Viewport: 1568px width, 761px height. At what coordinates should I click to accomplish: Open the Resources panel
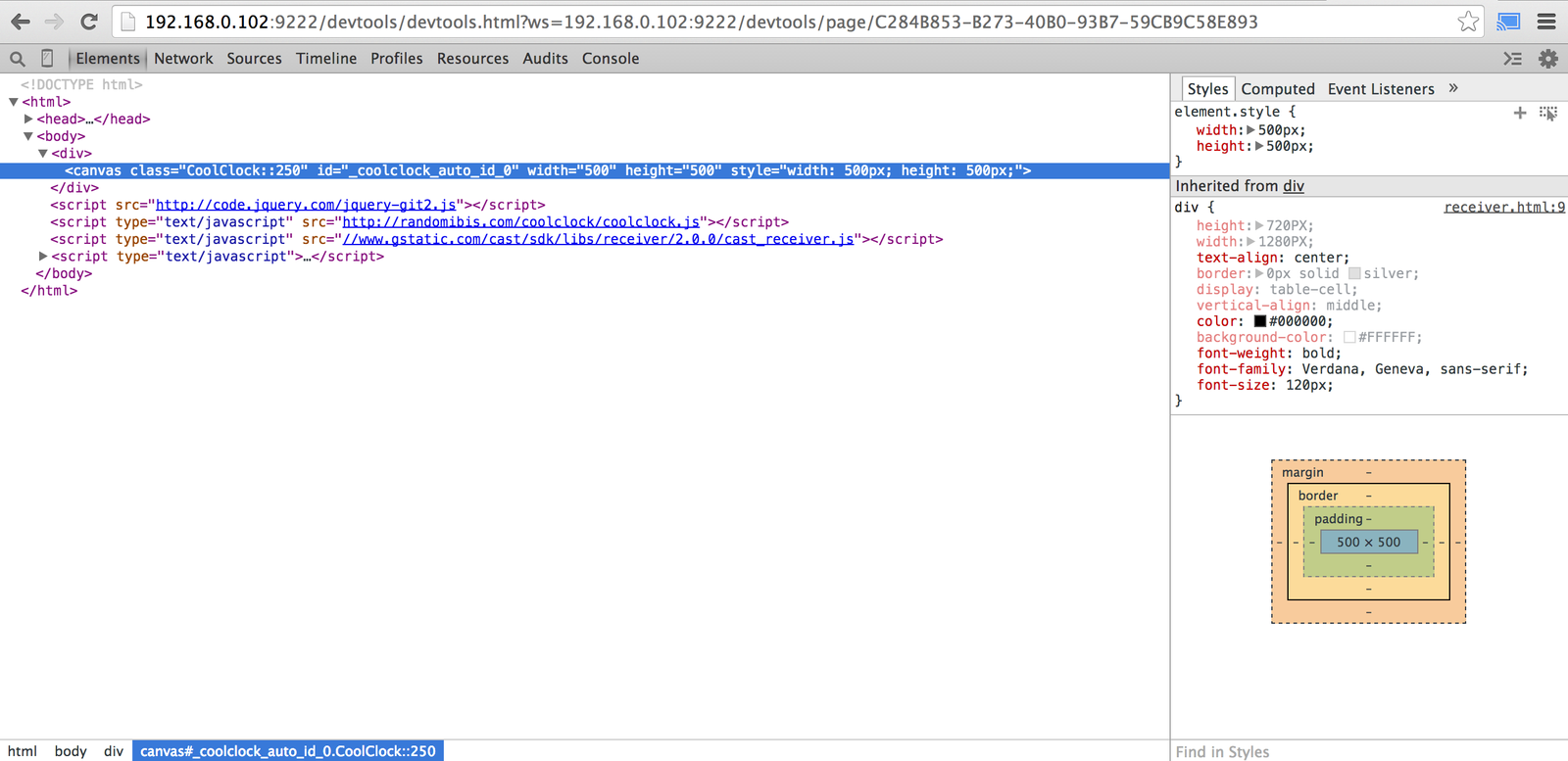point(472,59)
